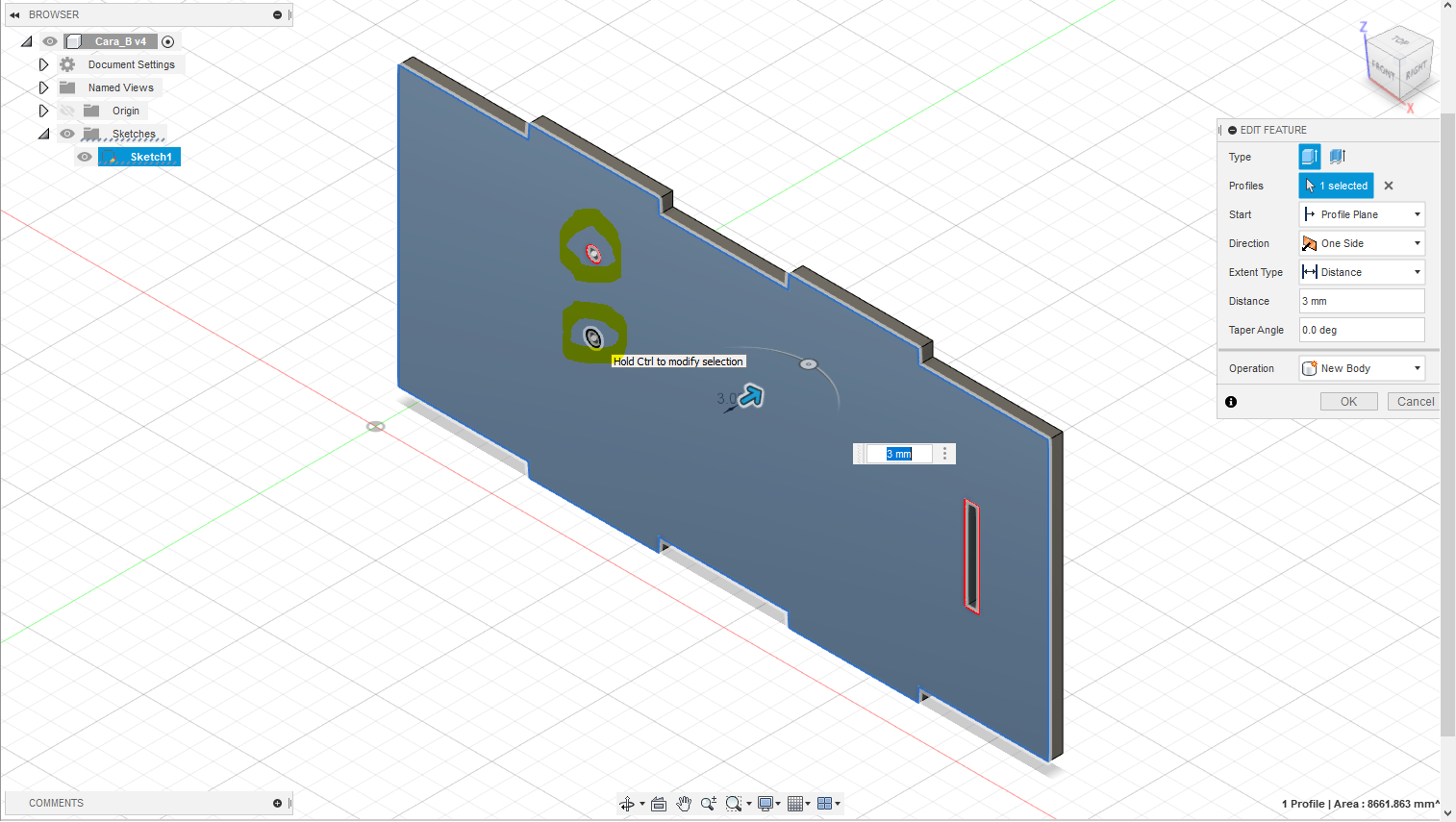Select the Pan hand tool
Screen dimensions: 1456x822
pyautogui.click(x=684, y=804)
